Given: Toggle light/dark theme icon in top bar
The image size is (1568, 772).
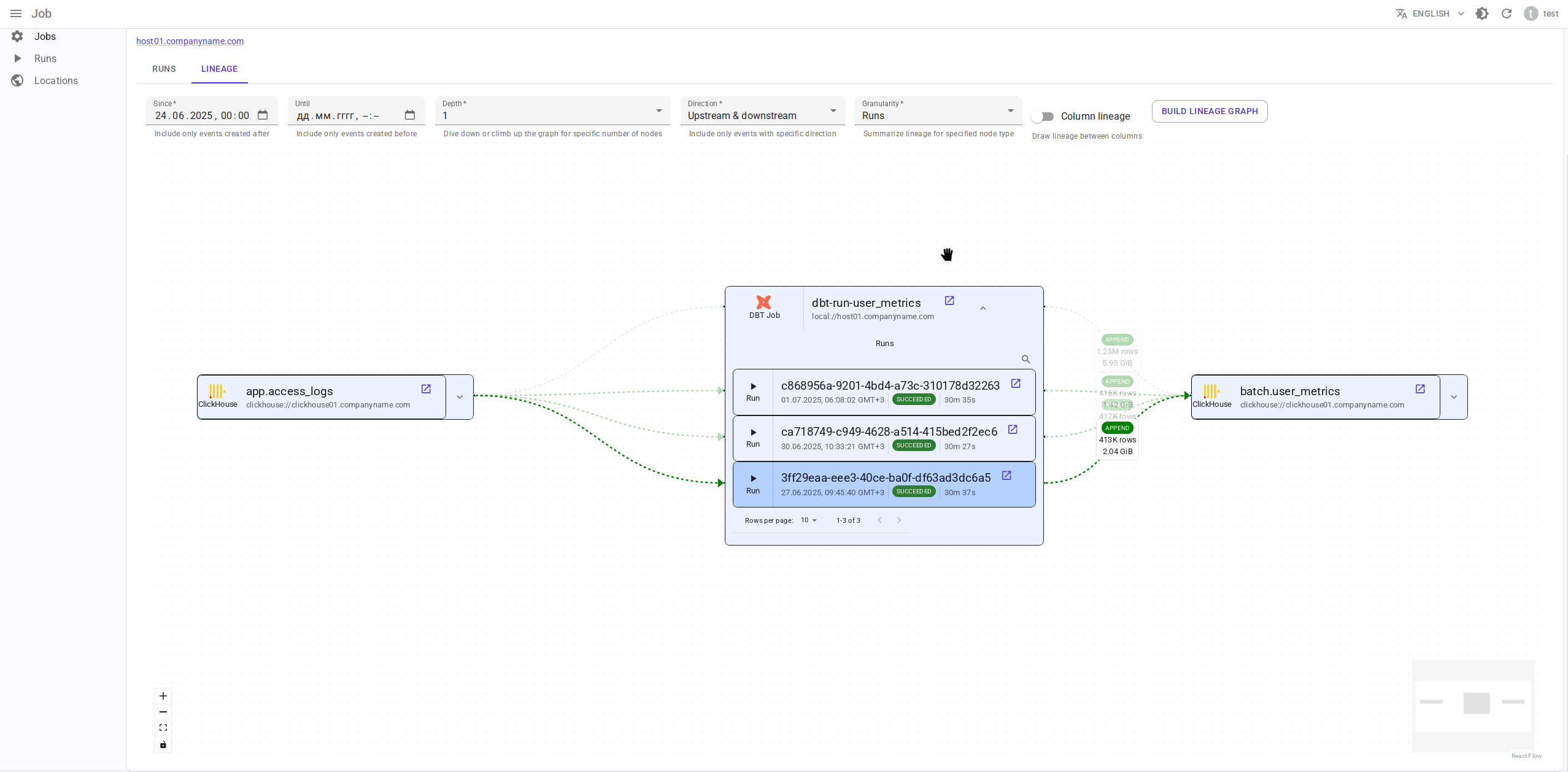Looking at the screenshot, I should (1482, 14).
